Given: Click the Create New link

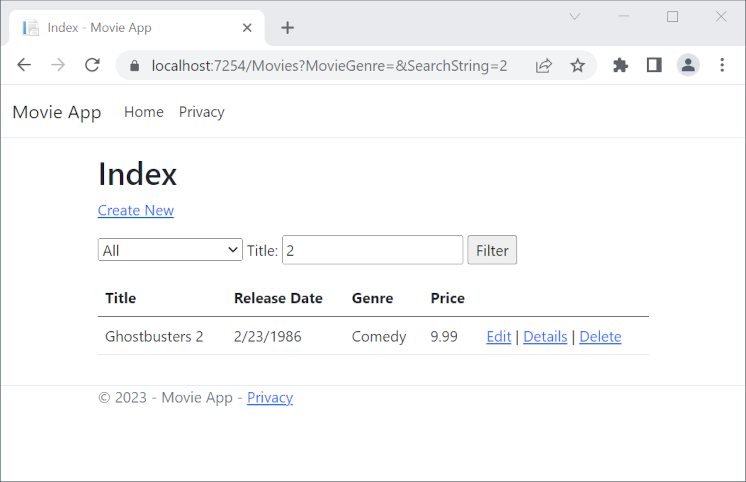Looking at the screenshot, I should [x=136, y=210].
